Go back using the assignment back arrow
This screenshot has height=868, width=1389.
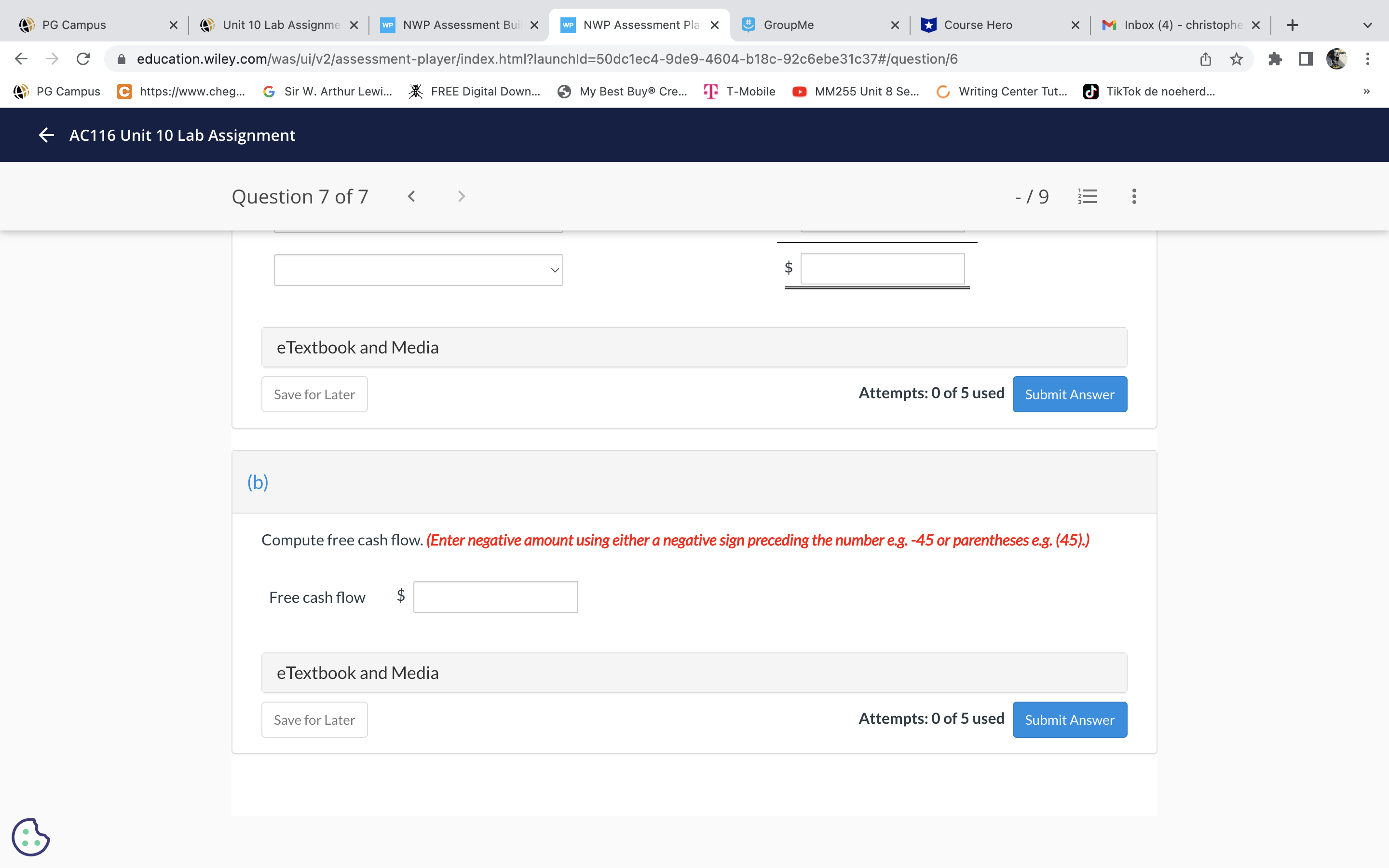point(45,135)
